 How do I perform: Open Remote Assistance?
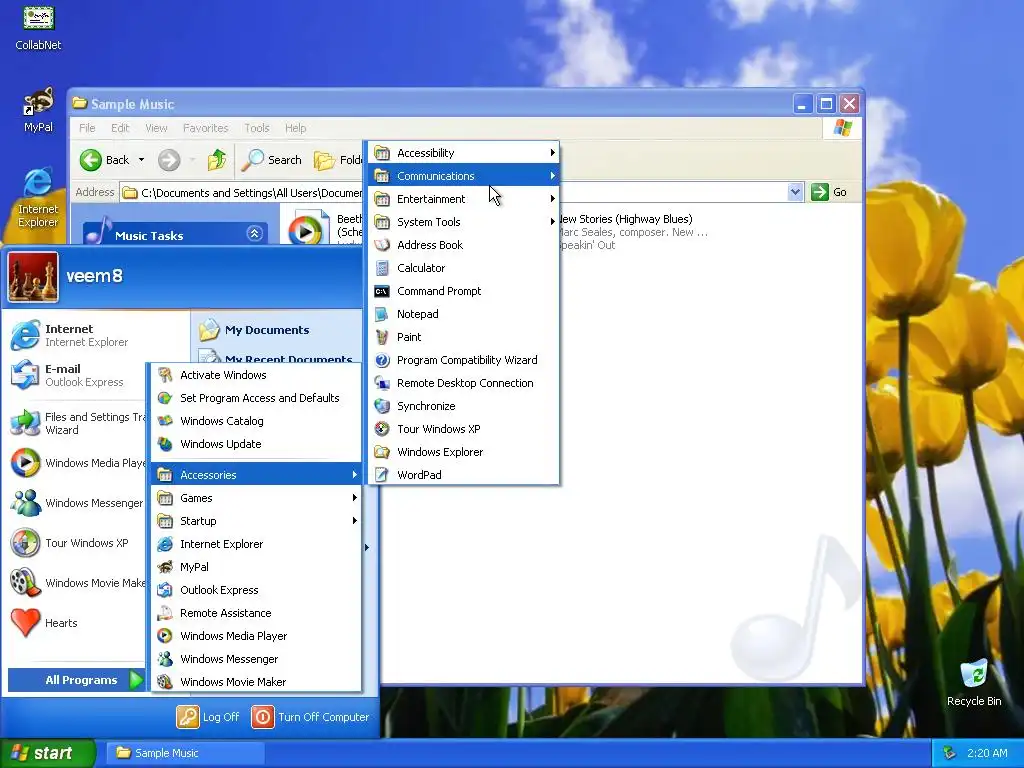[256, 613]
